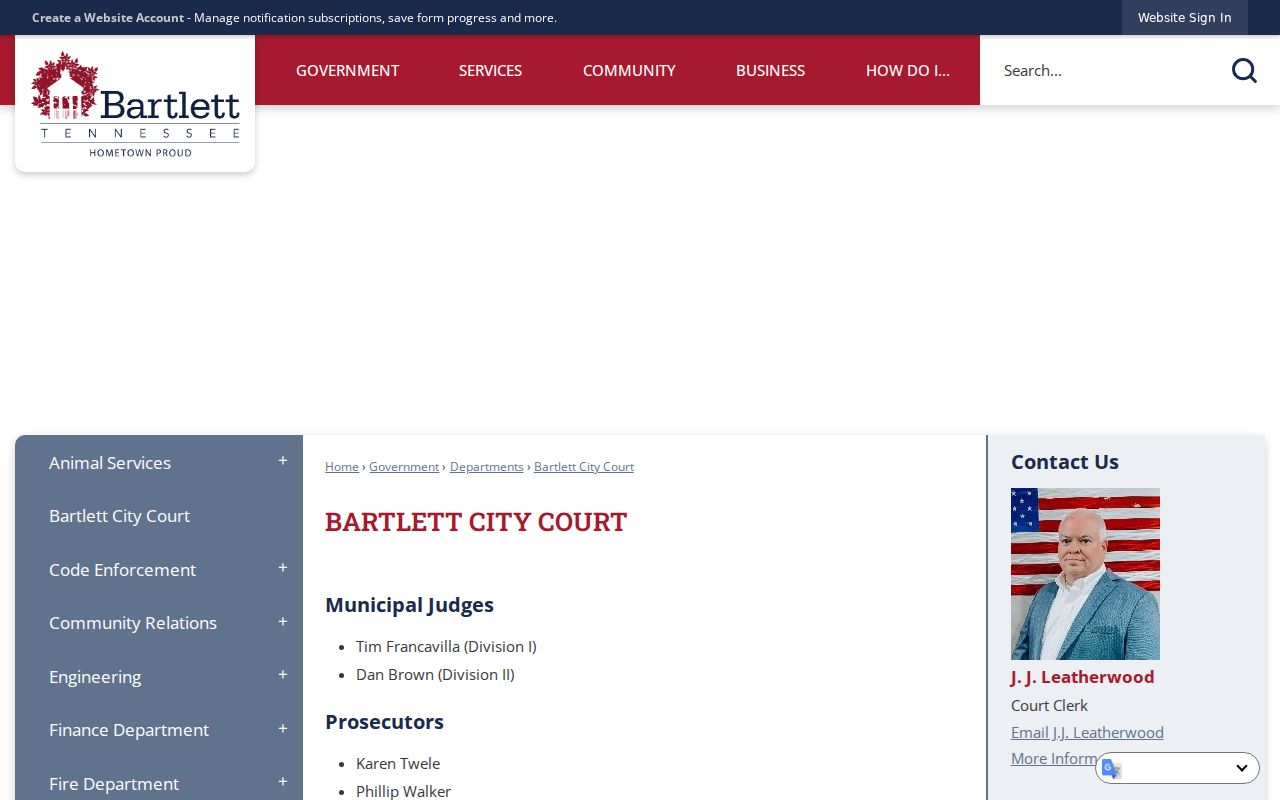
Task: Select Bartlett City Court in sidebar
Action: [x=119, y=516]
